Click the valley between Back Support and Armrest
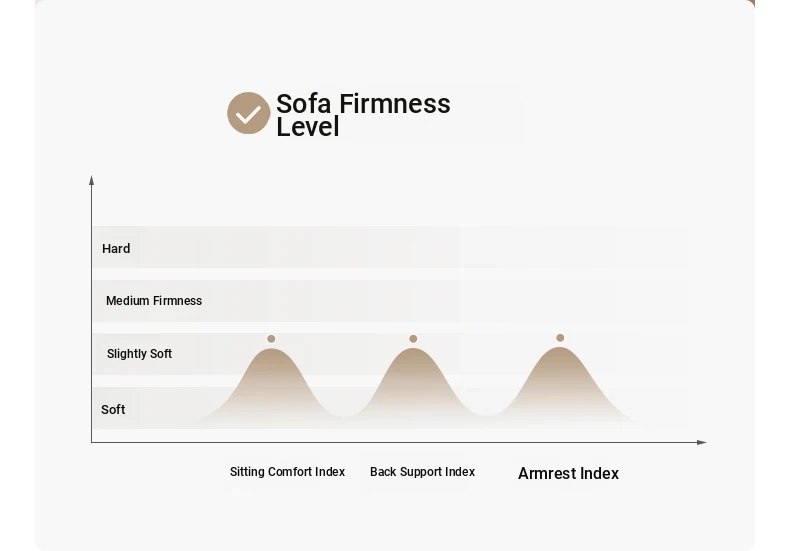790x551 pixels. pyautogui.click(x=487, y=414)
